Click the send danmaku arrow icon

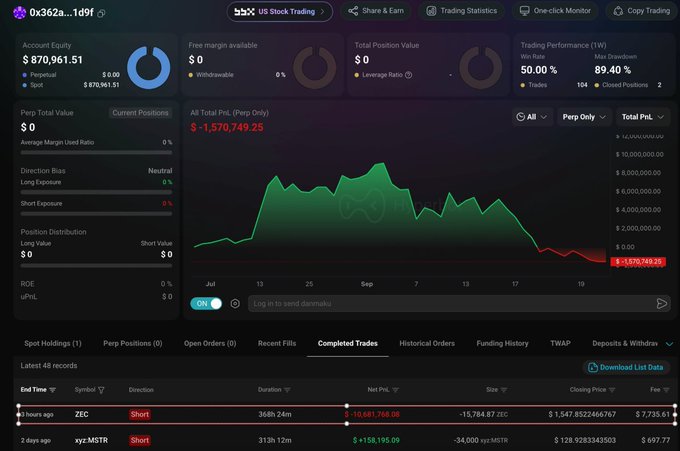pyautogui.click(x=662, y=304)
